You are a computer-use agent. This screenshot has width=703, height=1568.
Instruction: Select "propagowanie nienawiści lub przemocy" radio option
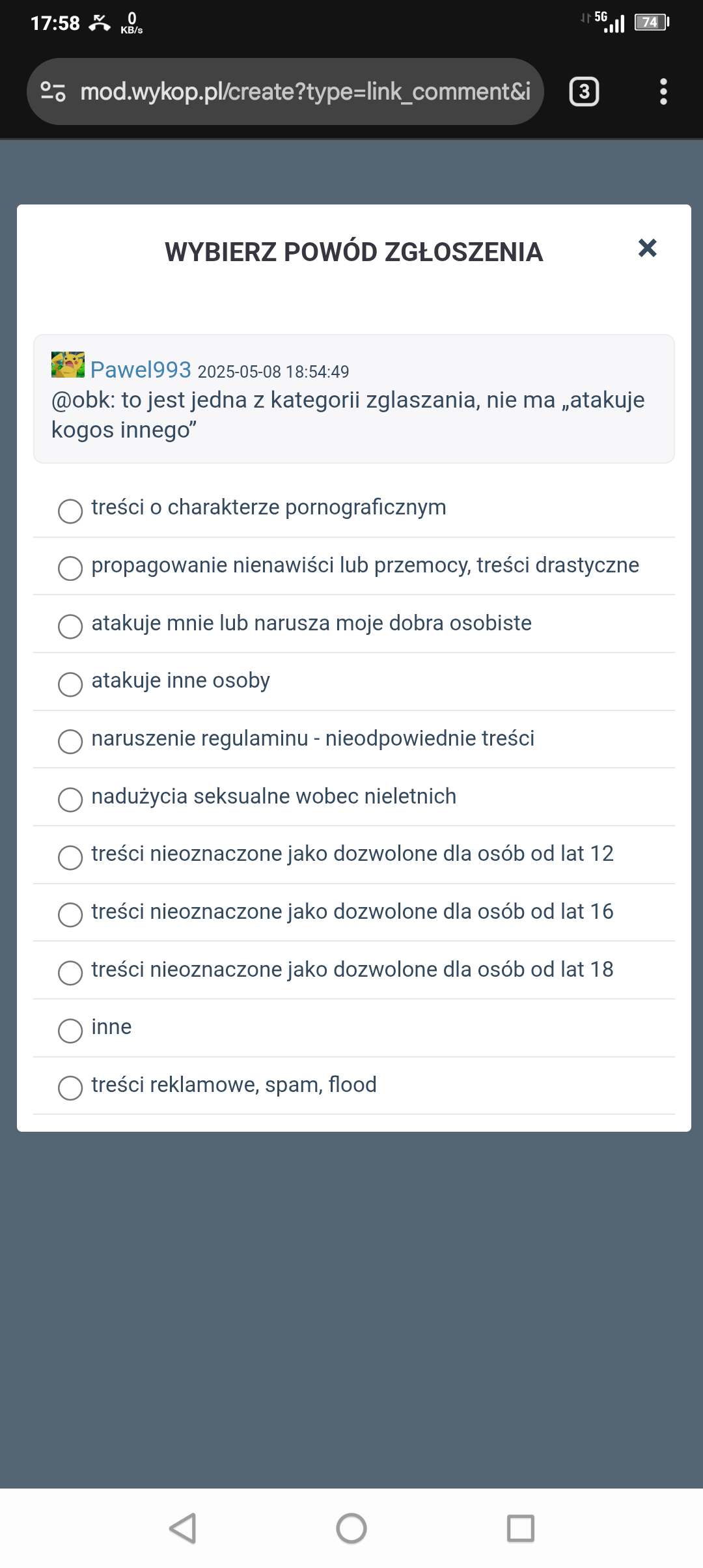pyautogui.click(x=70, y=568)
